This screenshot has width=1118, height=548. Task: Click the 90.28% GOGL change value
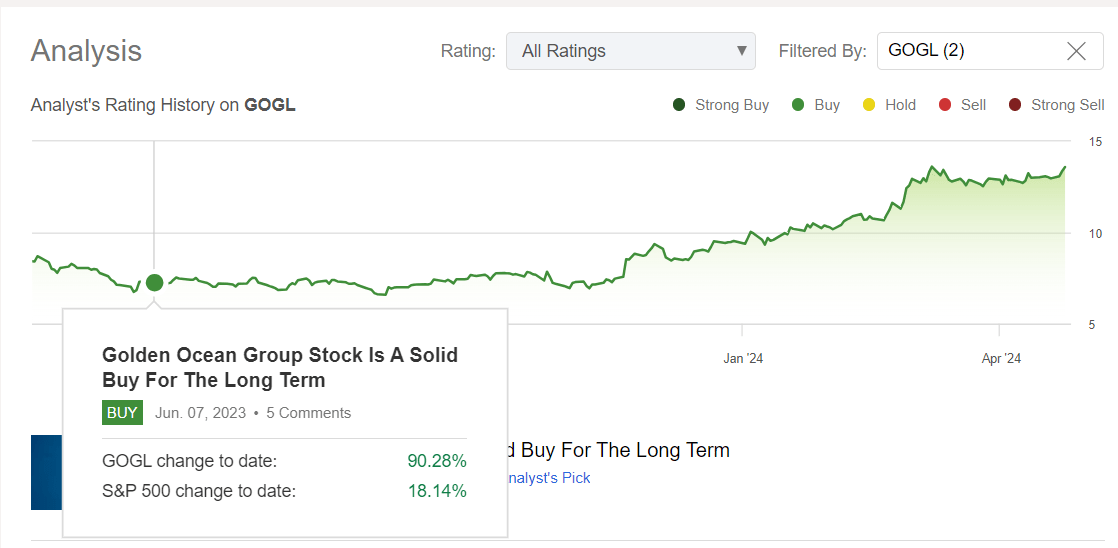pyautogui.click(x=437, y=462)
